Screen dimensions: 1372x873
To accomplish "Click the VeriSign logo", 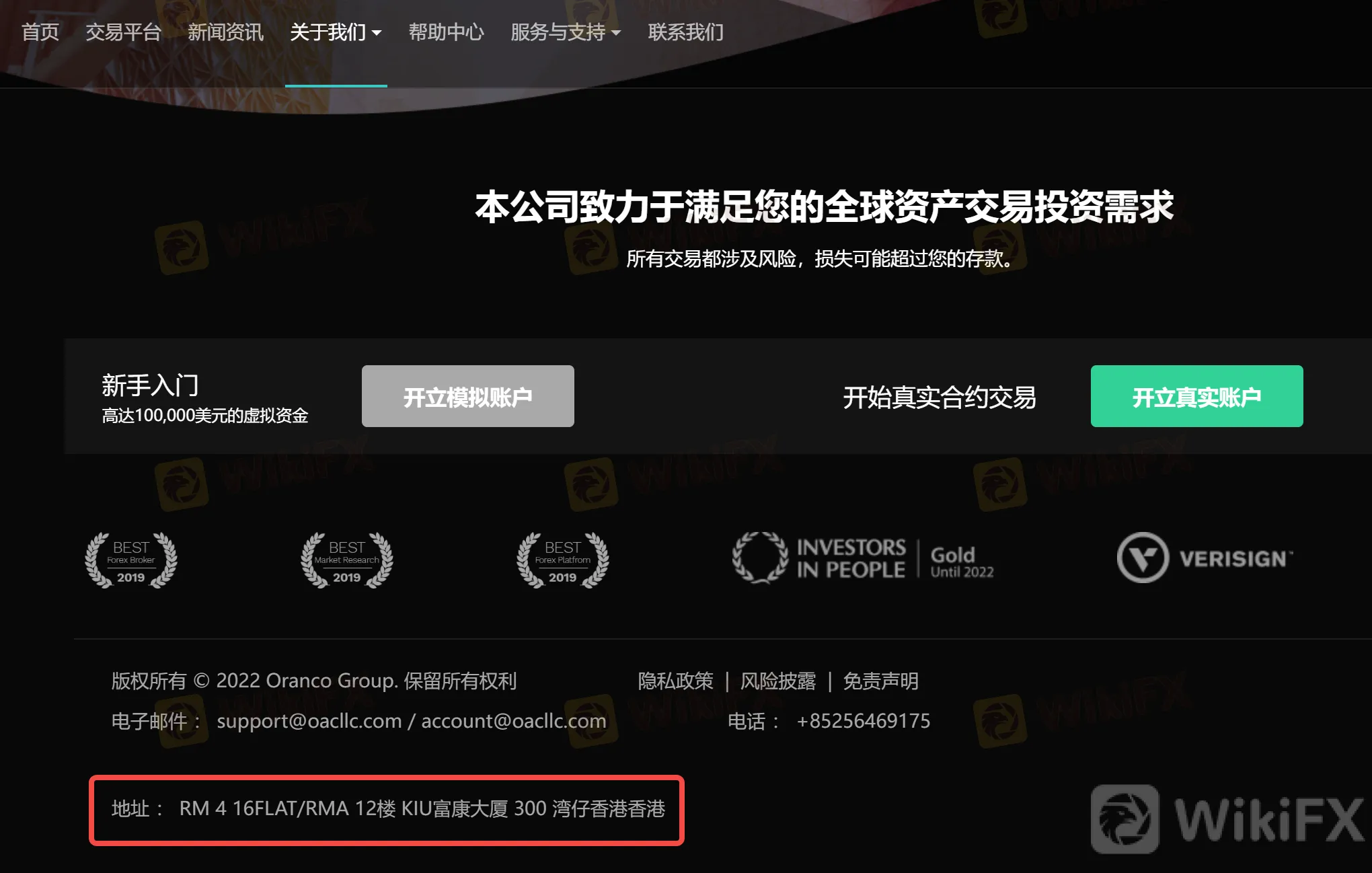I will pyautogui.click(x=1205, y=558).
